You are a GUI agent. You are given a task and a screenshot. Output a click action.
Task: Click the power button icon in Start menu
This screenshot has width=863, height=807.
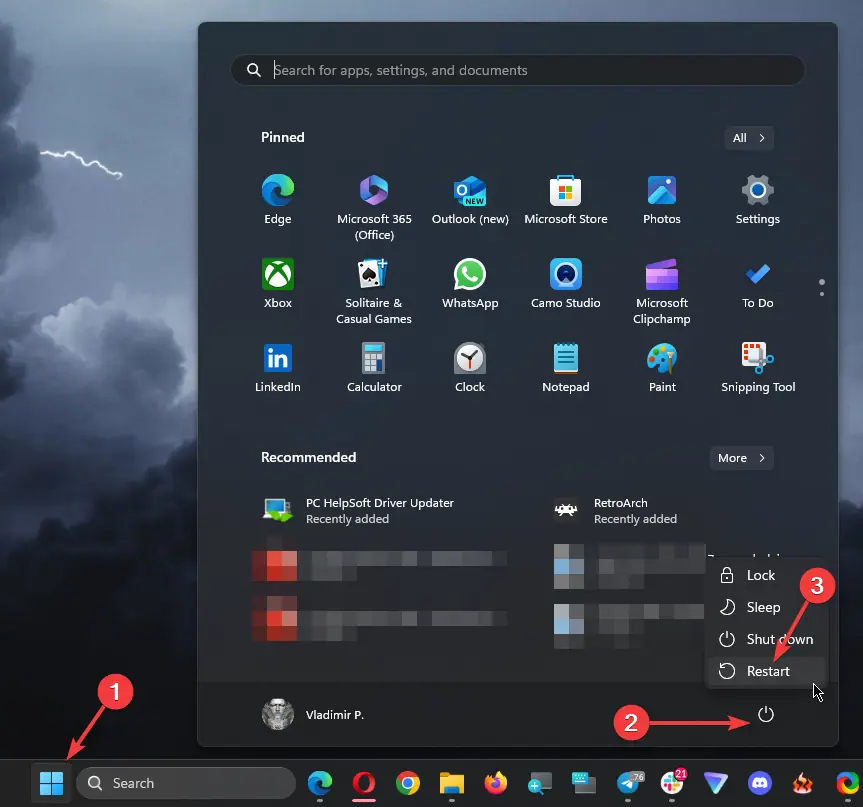(x=766, y=715)
